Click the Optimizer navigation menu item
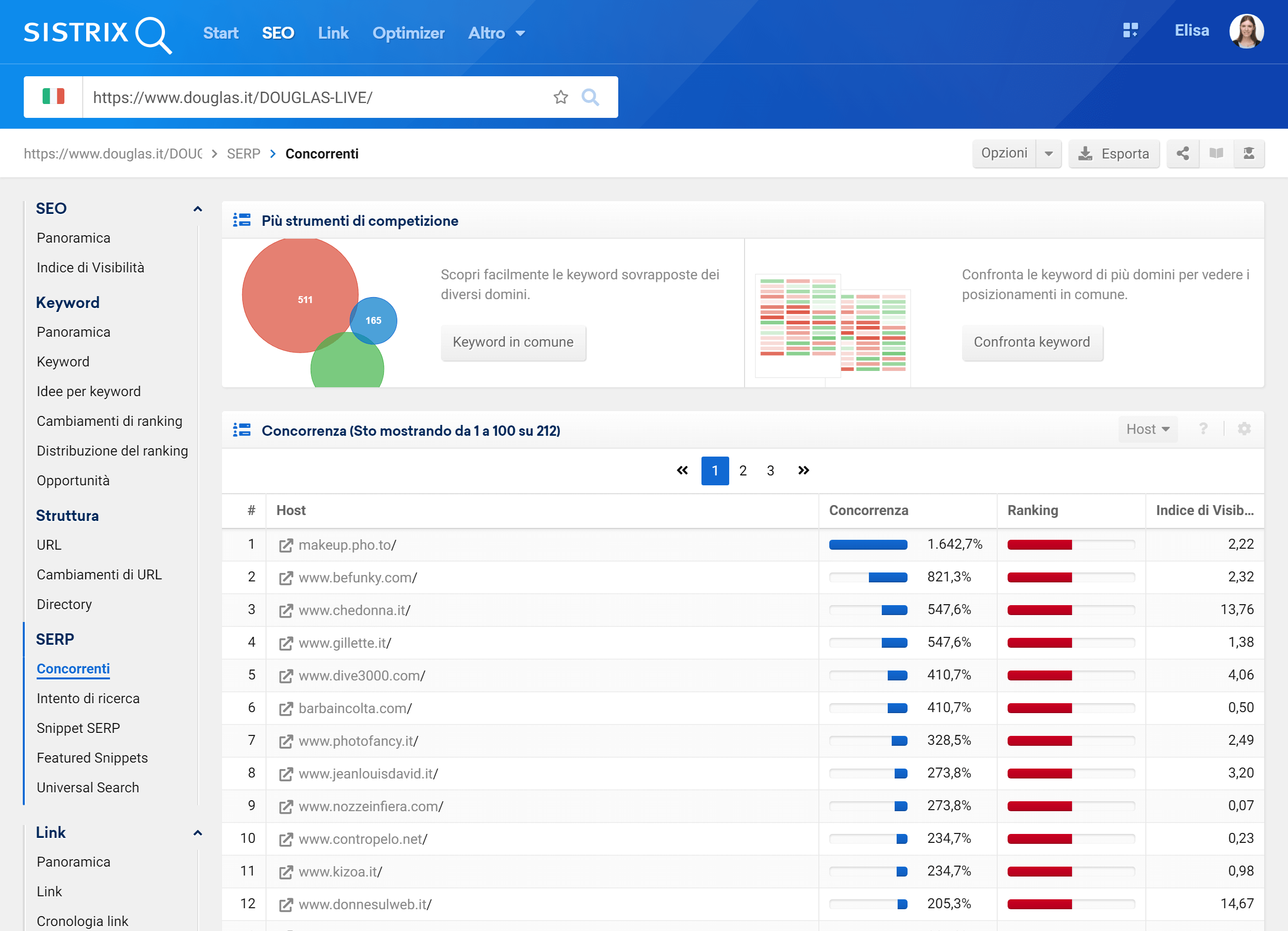The width and height of the screenshot is (1288, 931). pos(409,33)
